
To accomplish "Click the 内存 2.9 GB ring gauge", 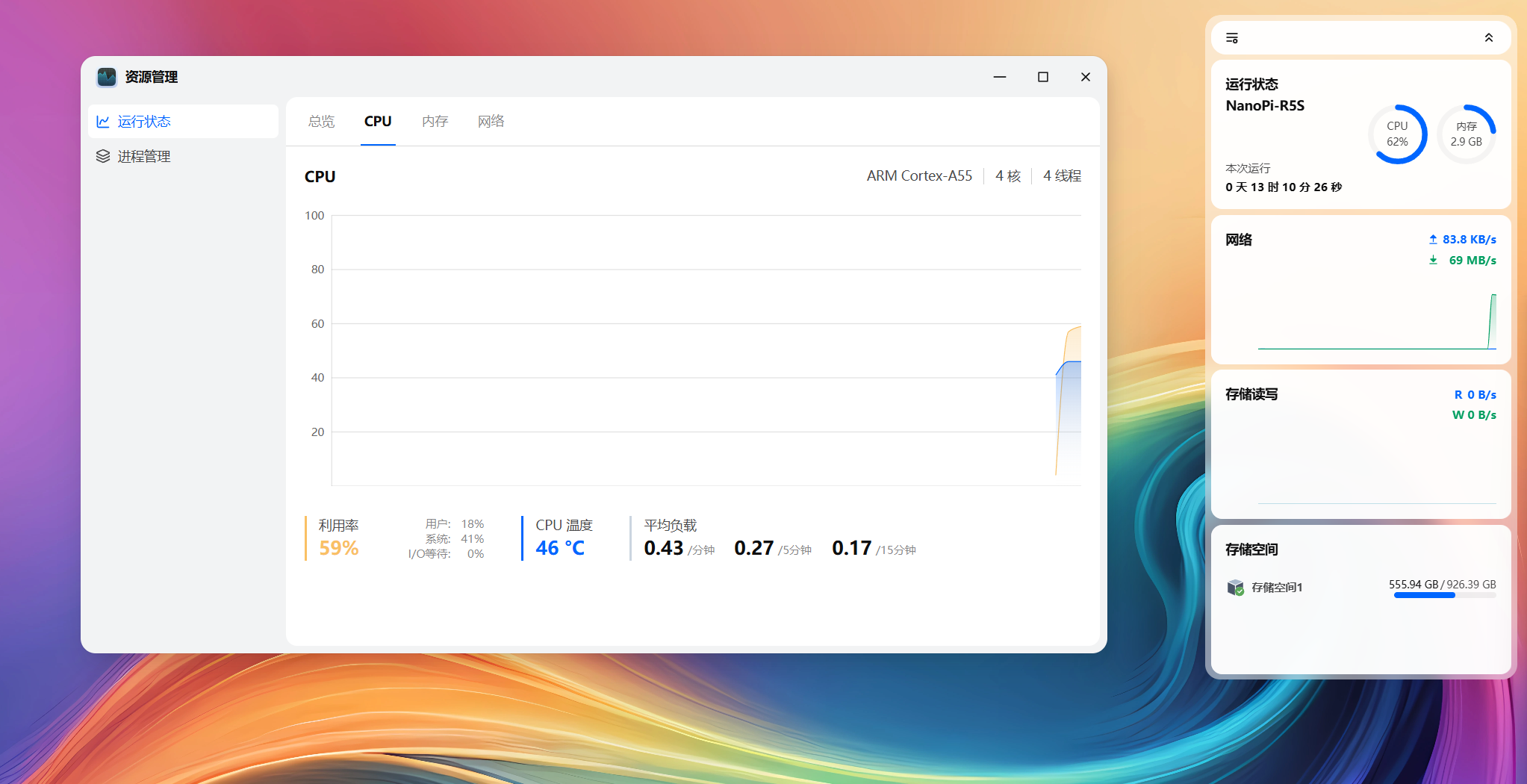I will (x=1466, y=134).
